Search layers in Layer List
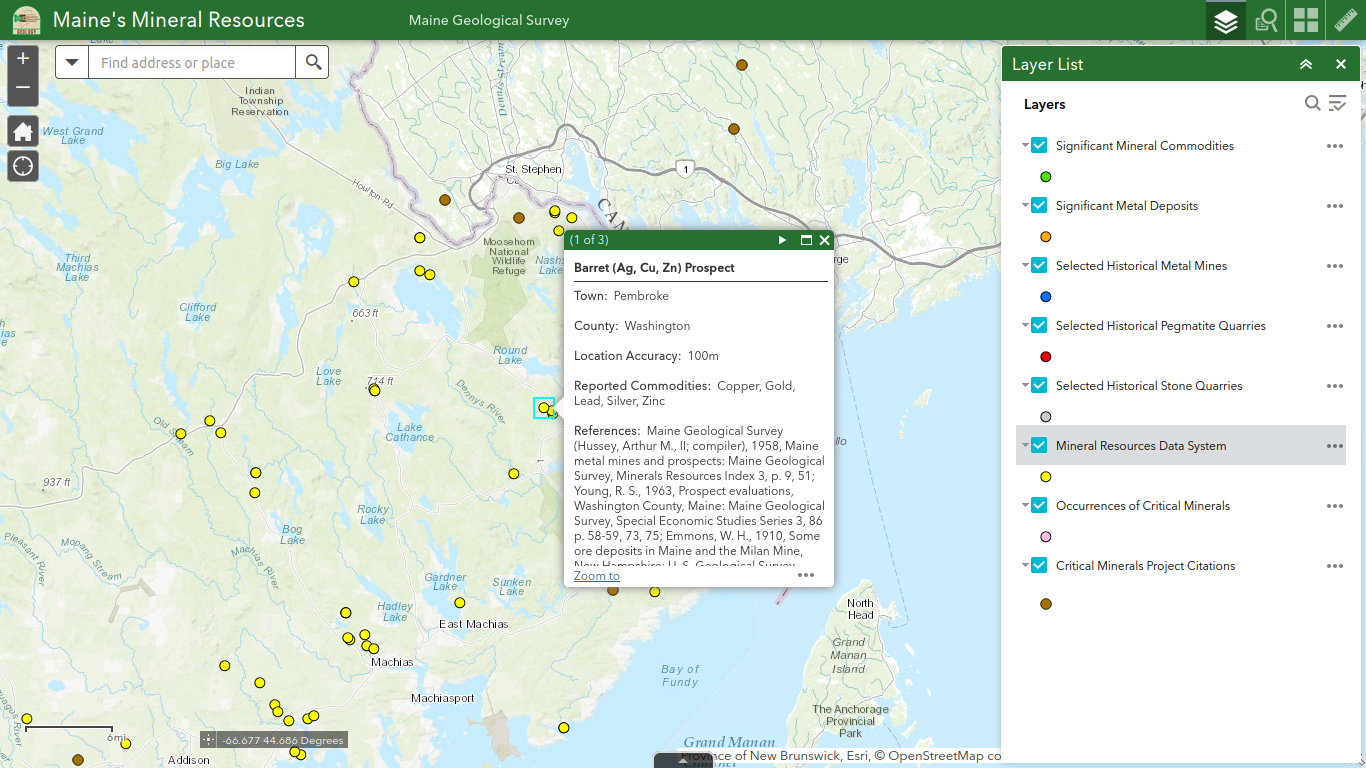 [1313, 103]
